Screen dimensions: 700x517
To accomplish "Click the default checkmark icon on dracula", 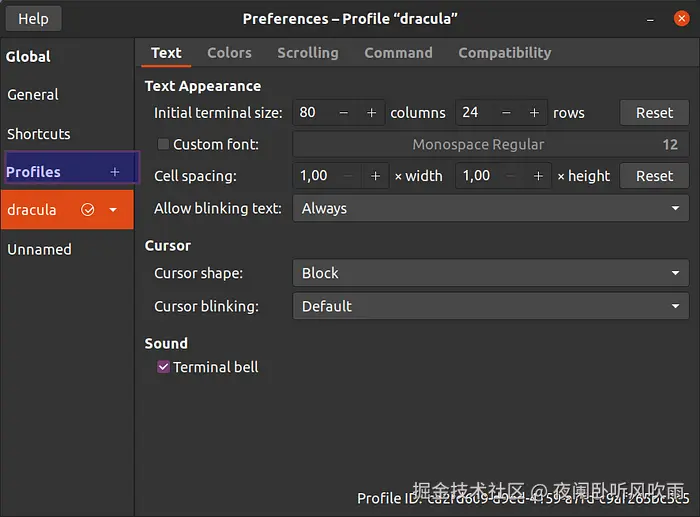I will tap(88, 210).
